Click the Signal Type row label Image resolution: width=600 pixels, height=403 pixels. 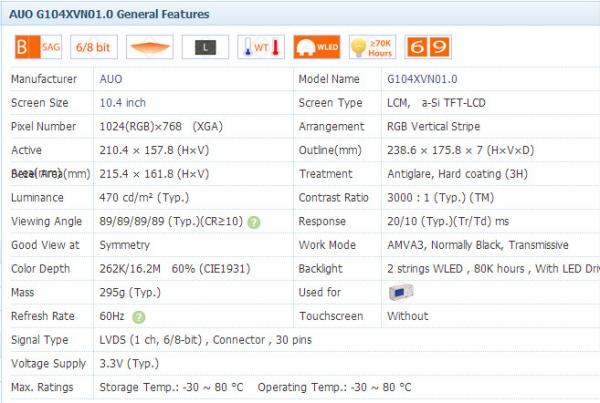40,340
